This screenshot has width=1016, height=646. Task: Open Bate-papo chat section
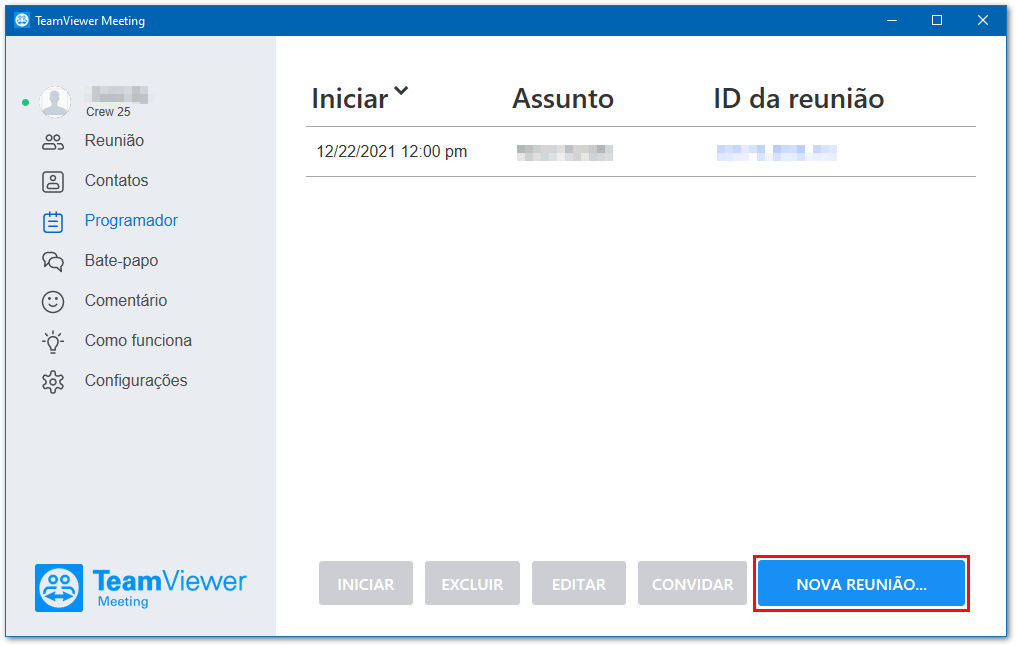pyautogui.click(x=121, y=260)
